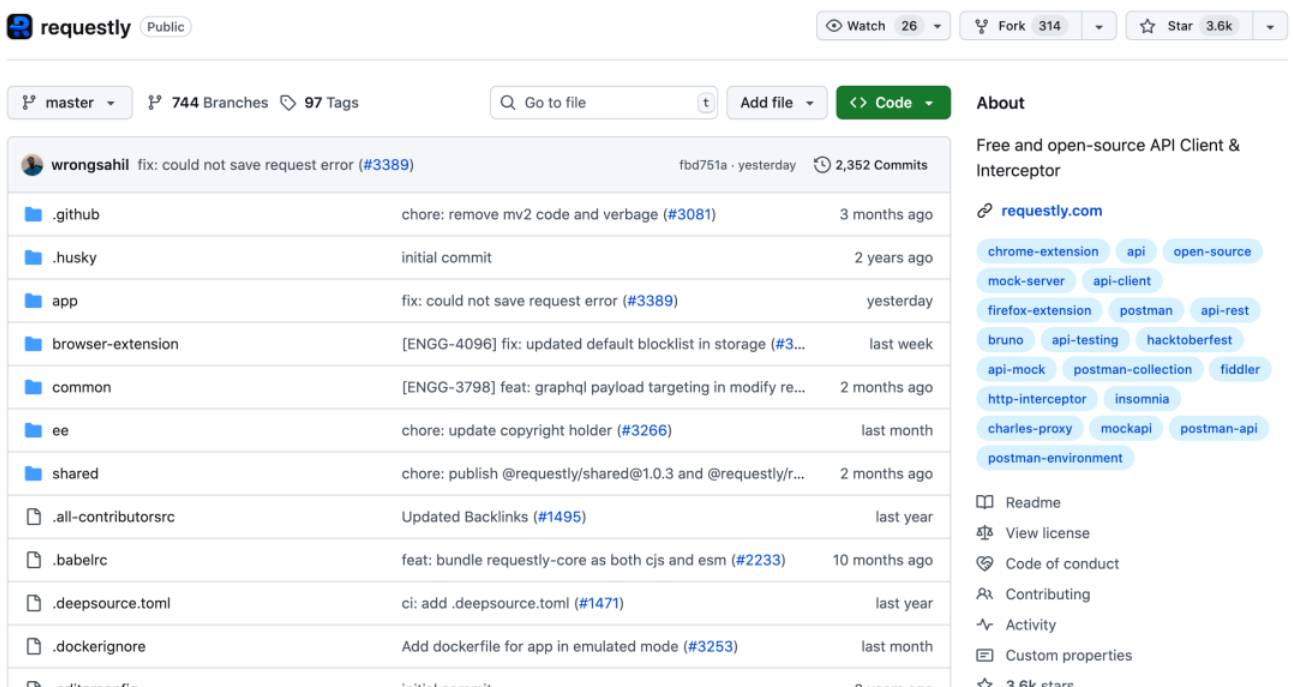The height and width of the screenshot is (687, 1293).
Task: Click the magnifier icon in Go to file
Action: (x=508, y=103)
